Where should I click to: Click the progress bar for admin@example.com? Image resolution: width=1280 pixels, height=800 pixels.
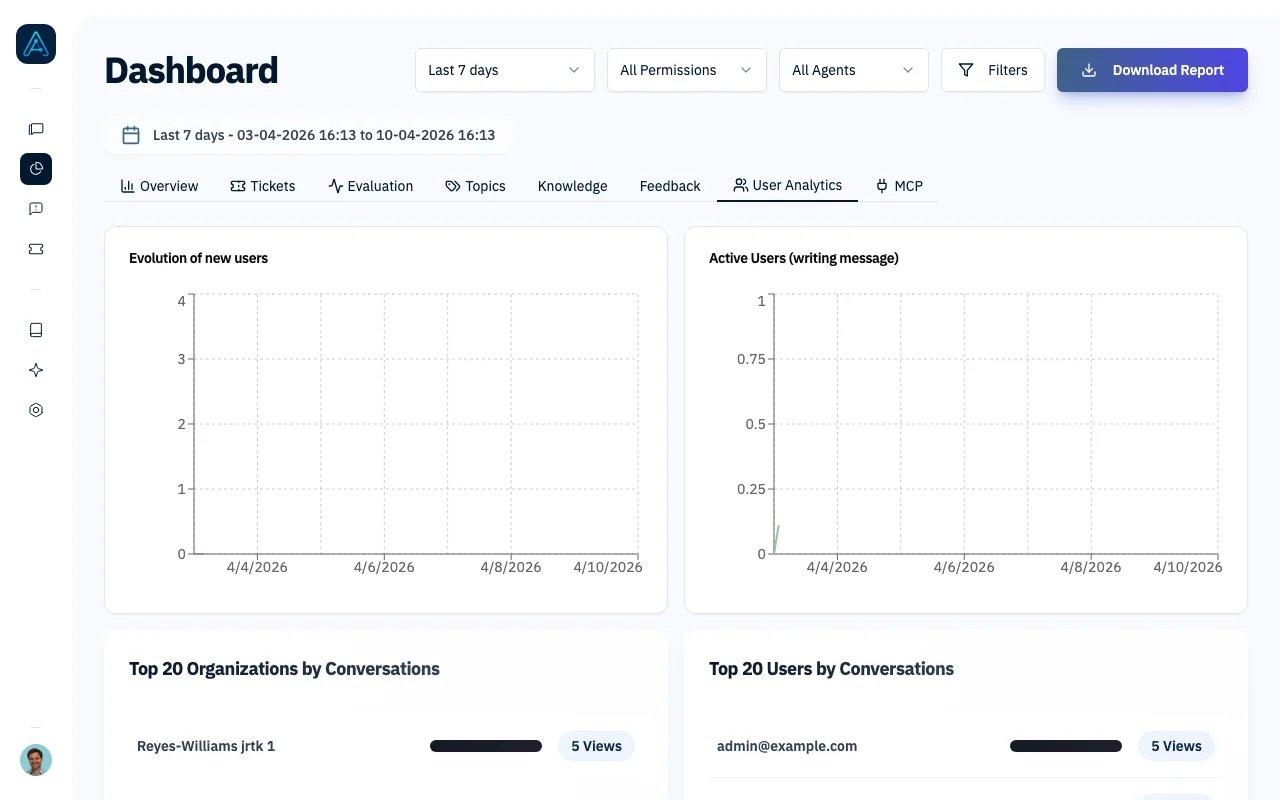[x=1066, y=746]
